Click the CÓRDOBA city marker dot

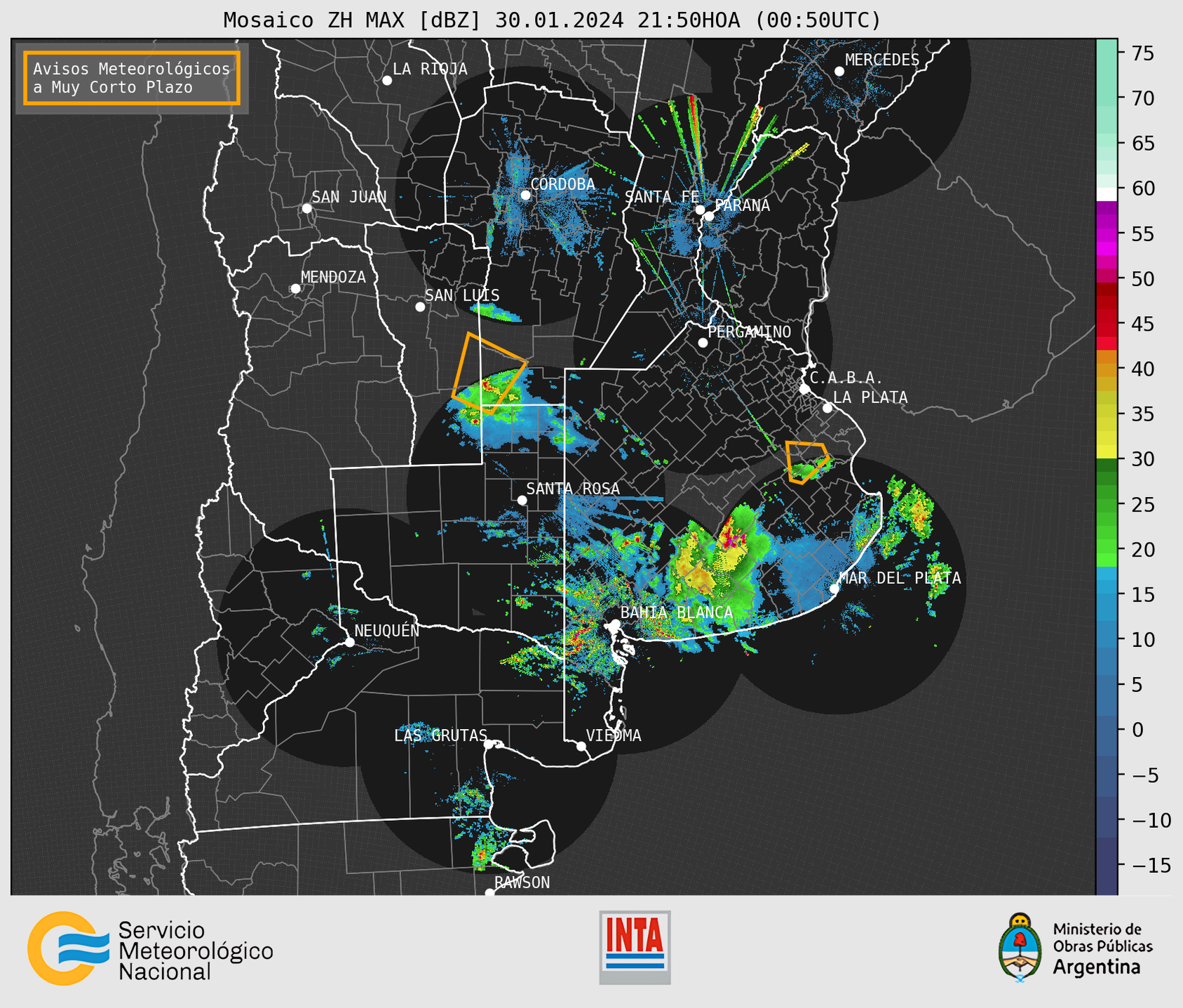coord(525,195)
